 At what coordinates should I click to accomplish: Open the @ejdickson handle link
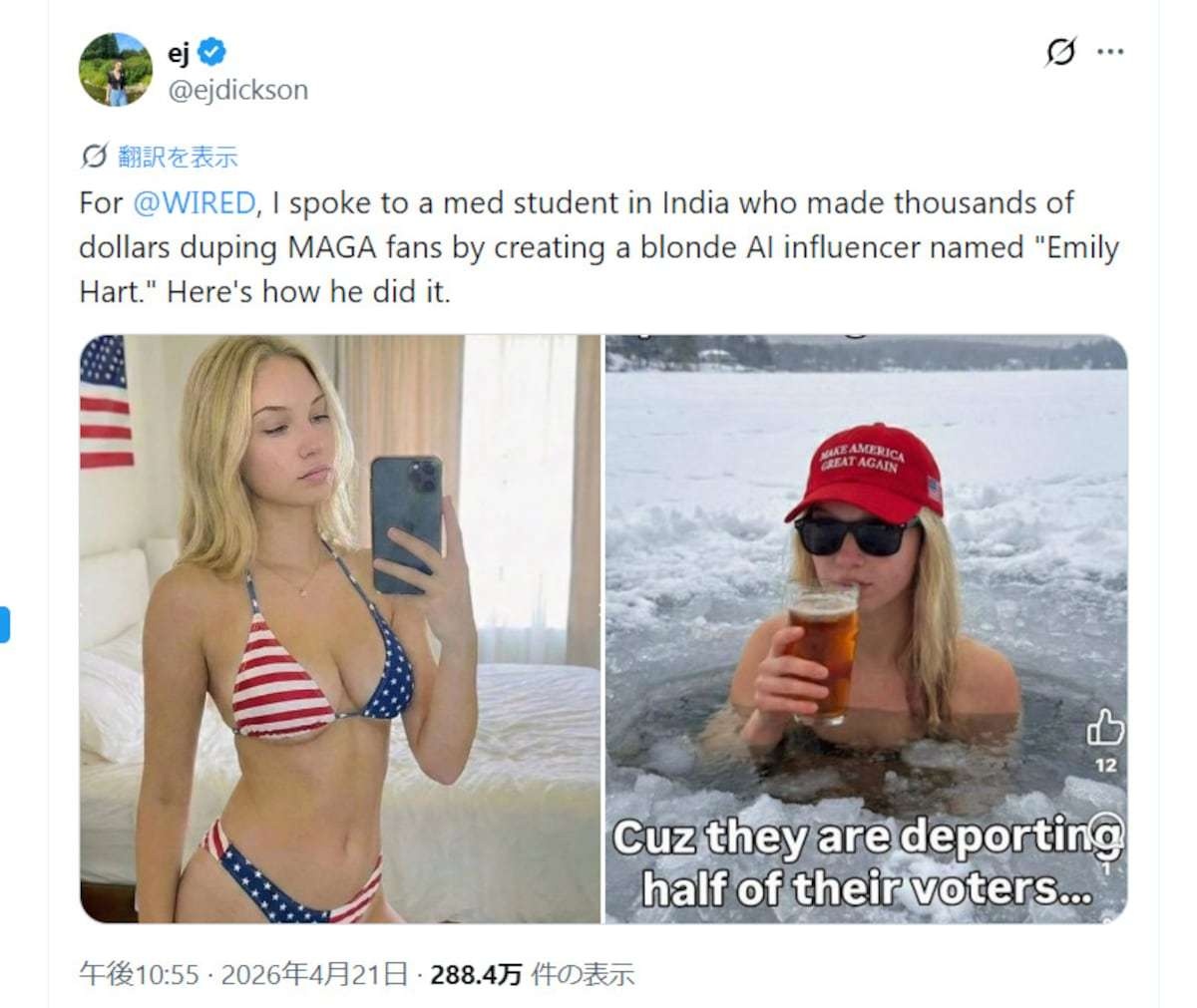[237, 90]
